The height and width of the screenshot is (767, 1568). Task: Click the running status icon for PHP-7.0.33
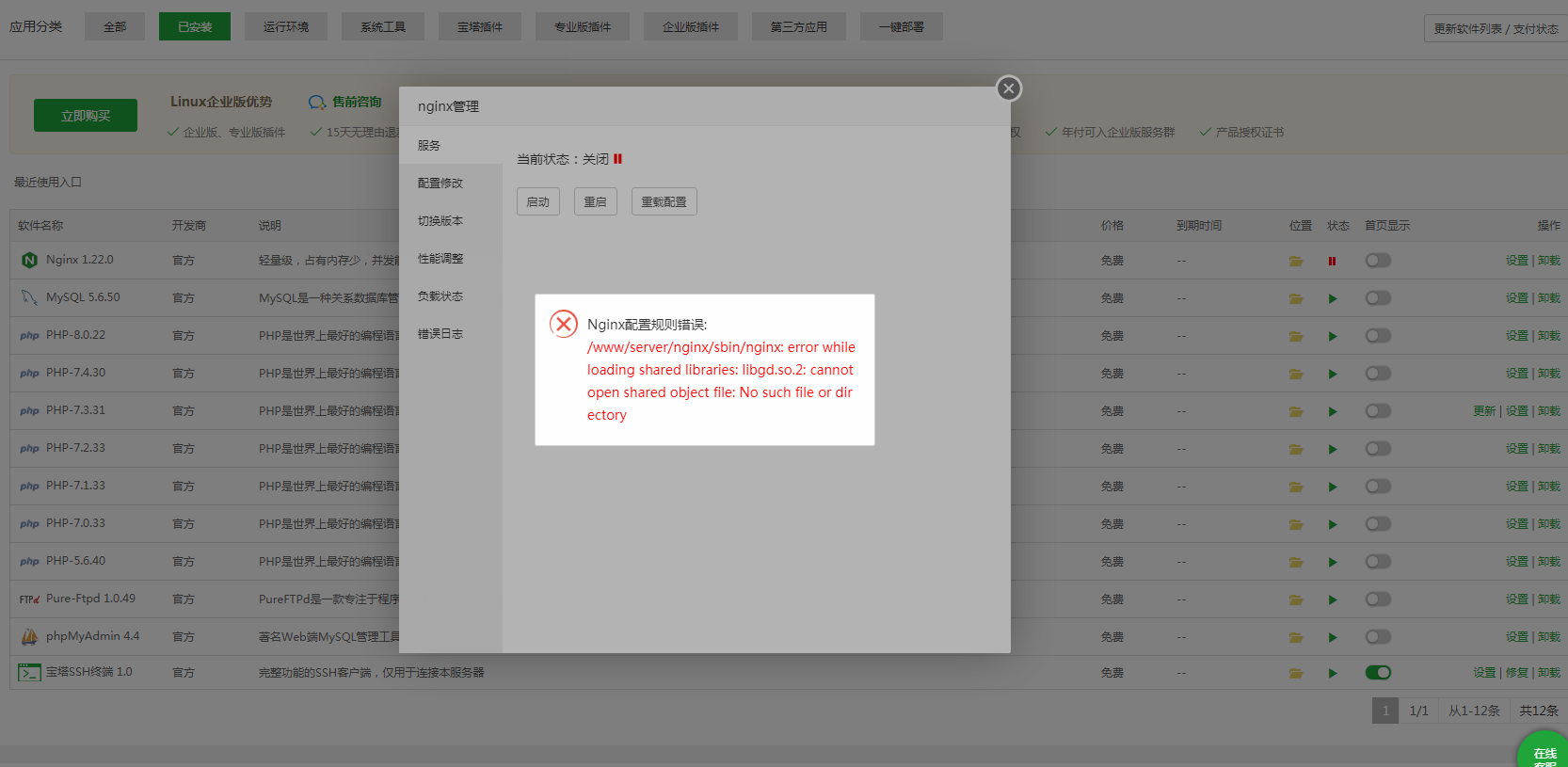tap(1333, 524)
